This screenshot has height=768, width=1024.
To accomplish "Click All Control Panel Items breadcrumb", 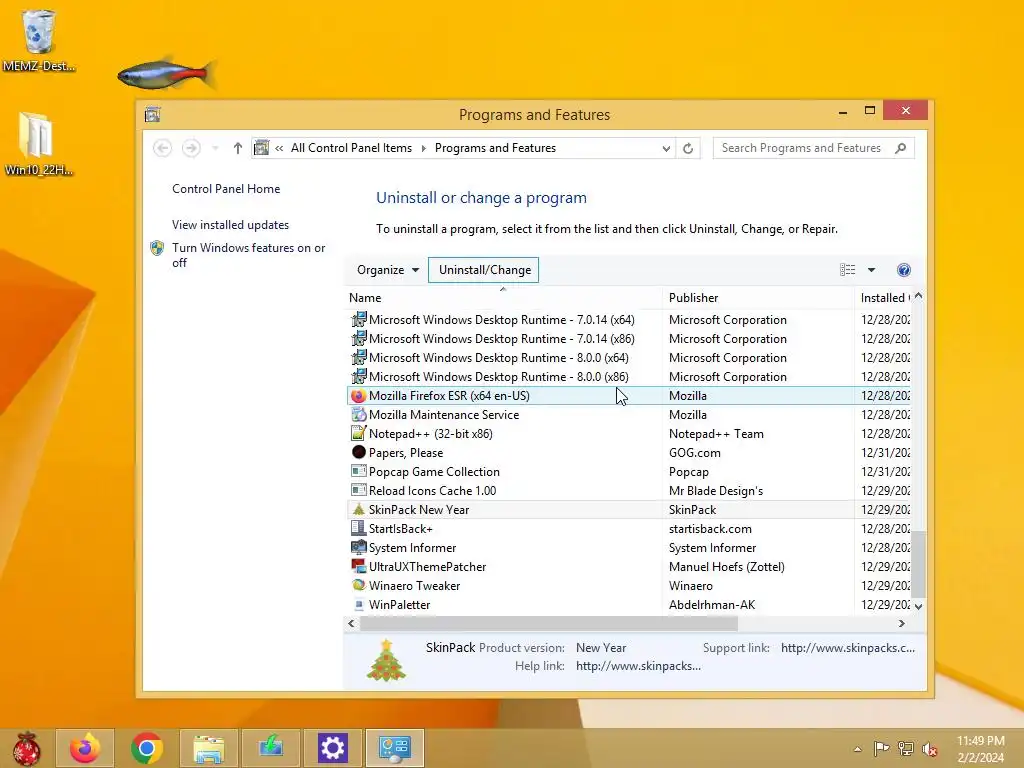I will pos(351,148).
